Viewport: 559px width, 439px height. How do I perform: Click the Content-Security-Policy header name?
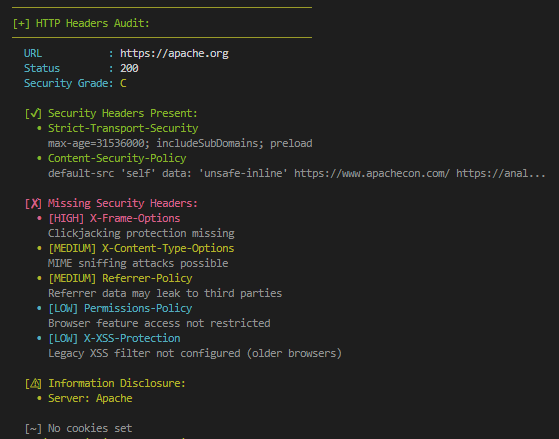117,158
